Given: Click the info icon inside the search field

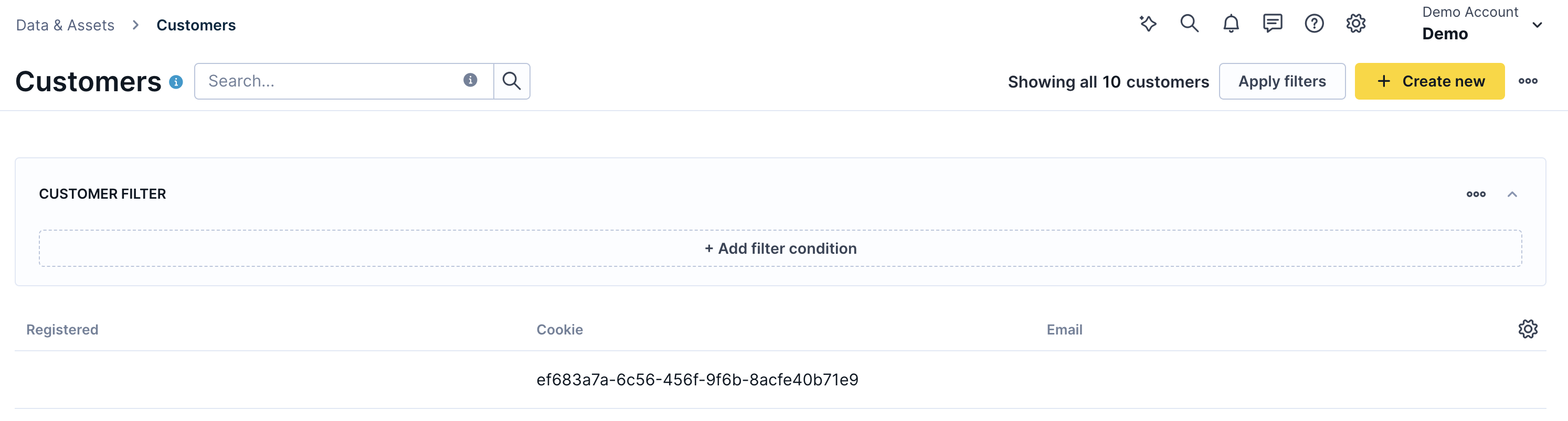Looking at the screenshot, I should click(470, 80).
